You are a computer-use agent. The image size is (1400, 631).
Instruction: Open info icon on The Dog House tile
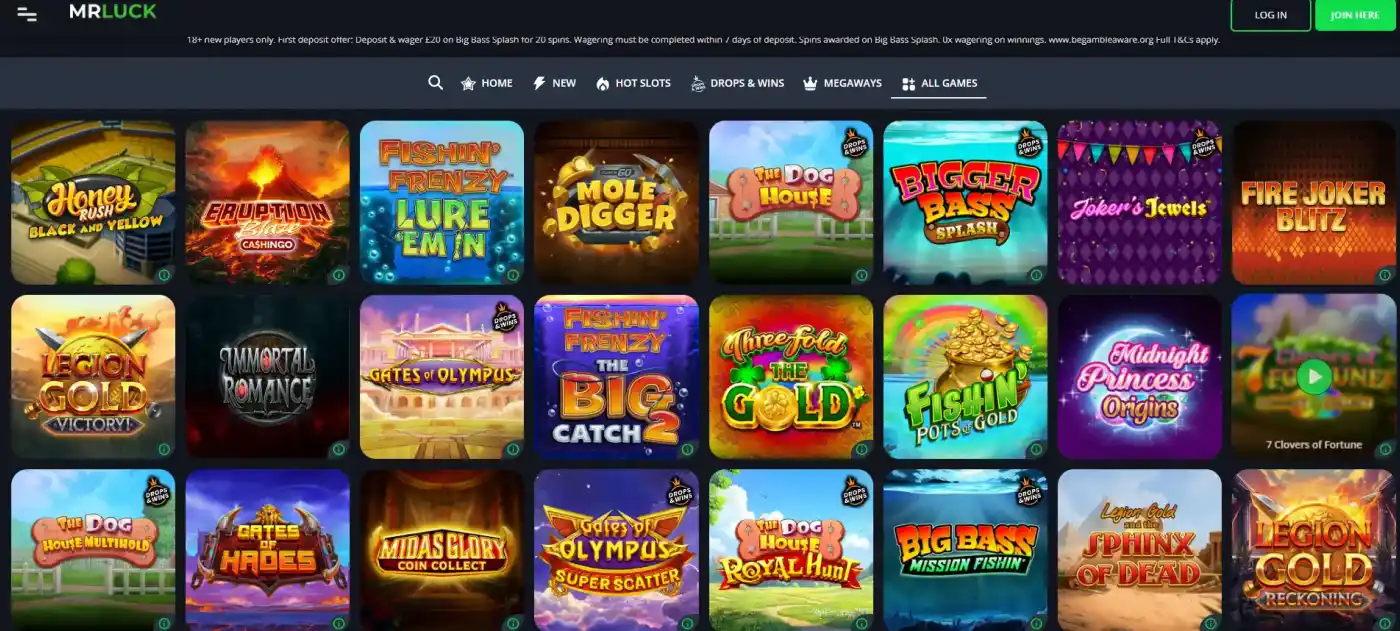[861, 275]
